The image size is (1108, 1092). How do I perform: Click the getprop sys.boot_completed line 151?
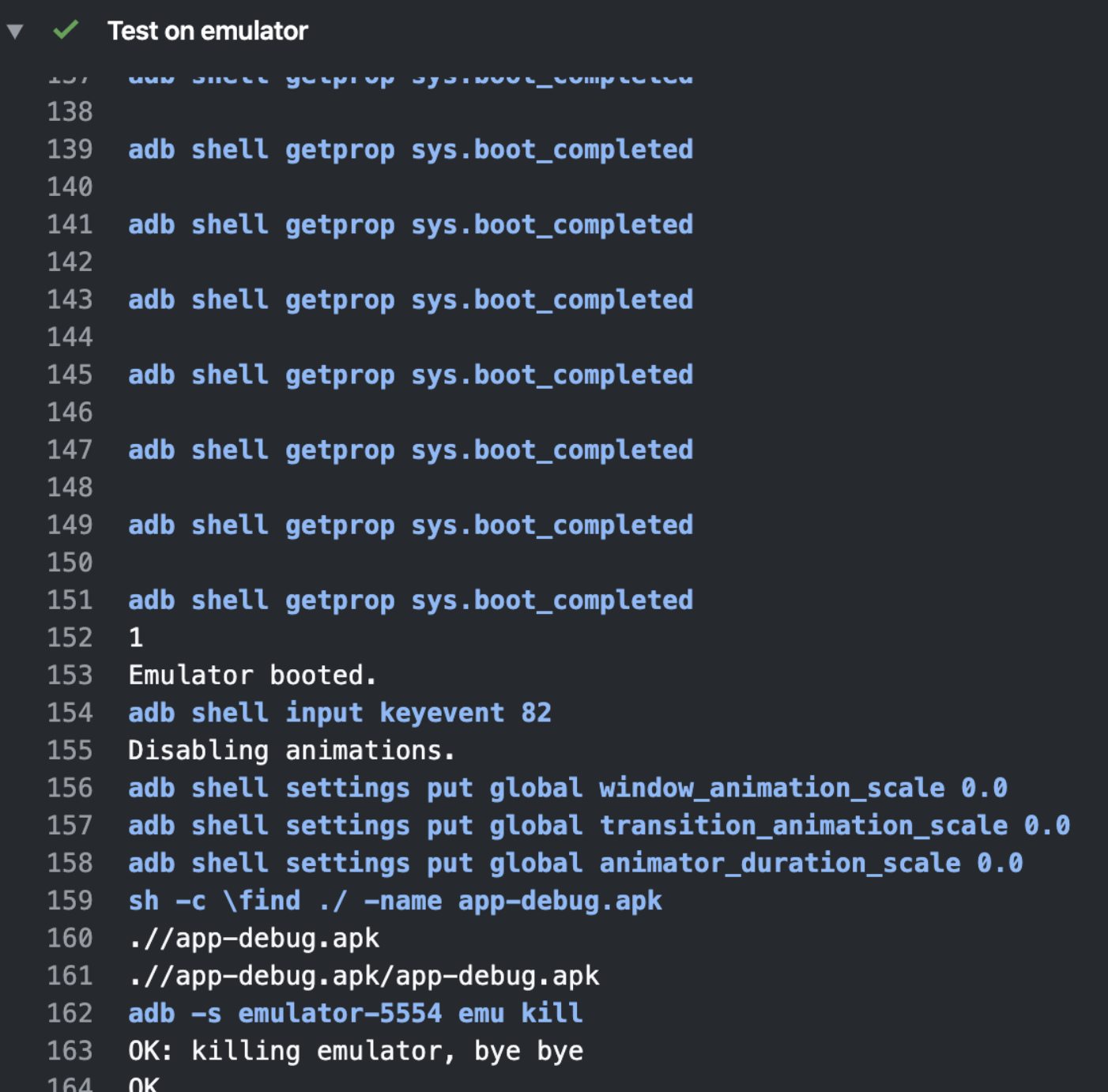[410, 600]
